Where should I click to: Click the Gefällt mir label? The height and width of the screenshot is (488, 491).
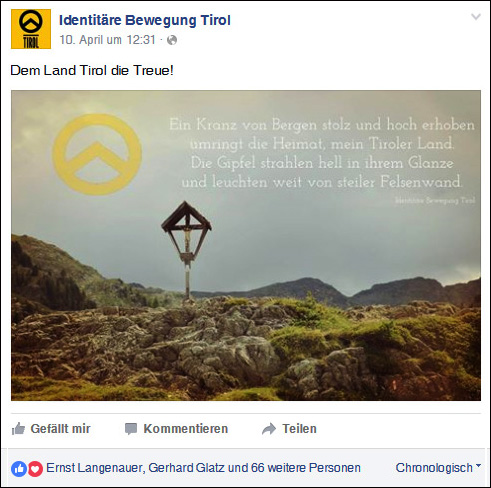coord(60,429)
